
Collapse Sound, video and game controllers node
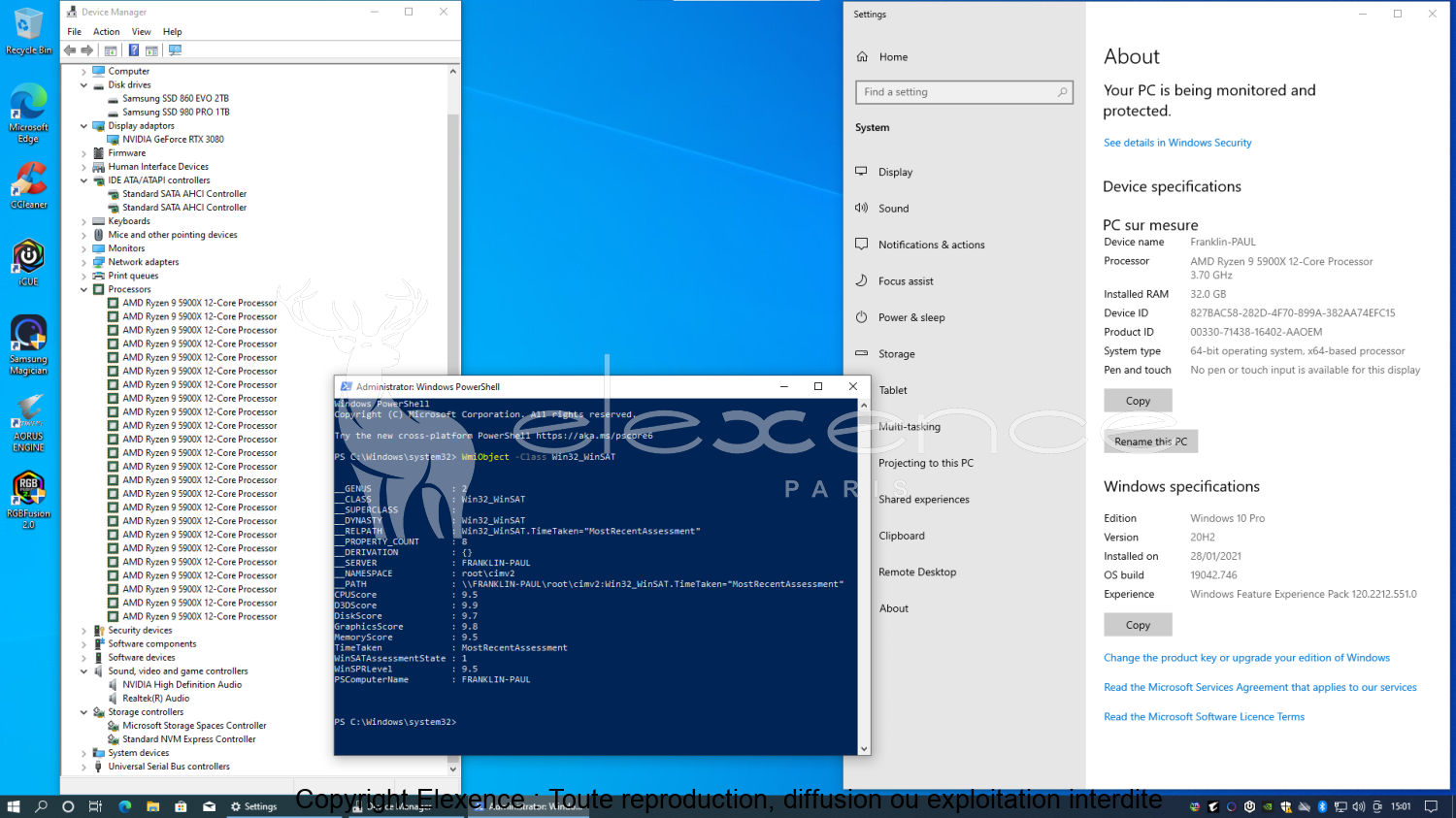[83, 671]
